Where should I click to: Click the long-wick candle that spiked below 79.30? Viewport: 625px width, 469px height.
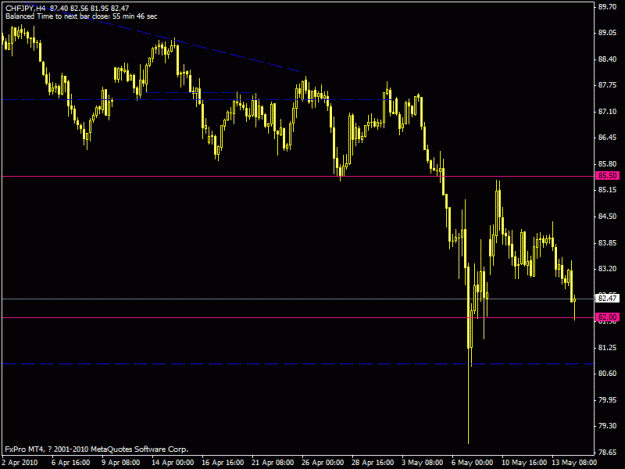(468, 355)
